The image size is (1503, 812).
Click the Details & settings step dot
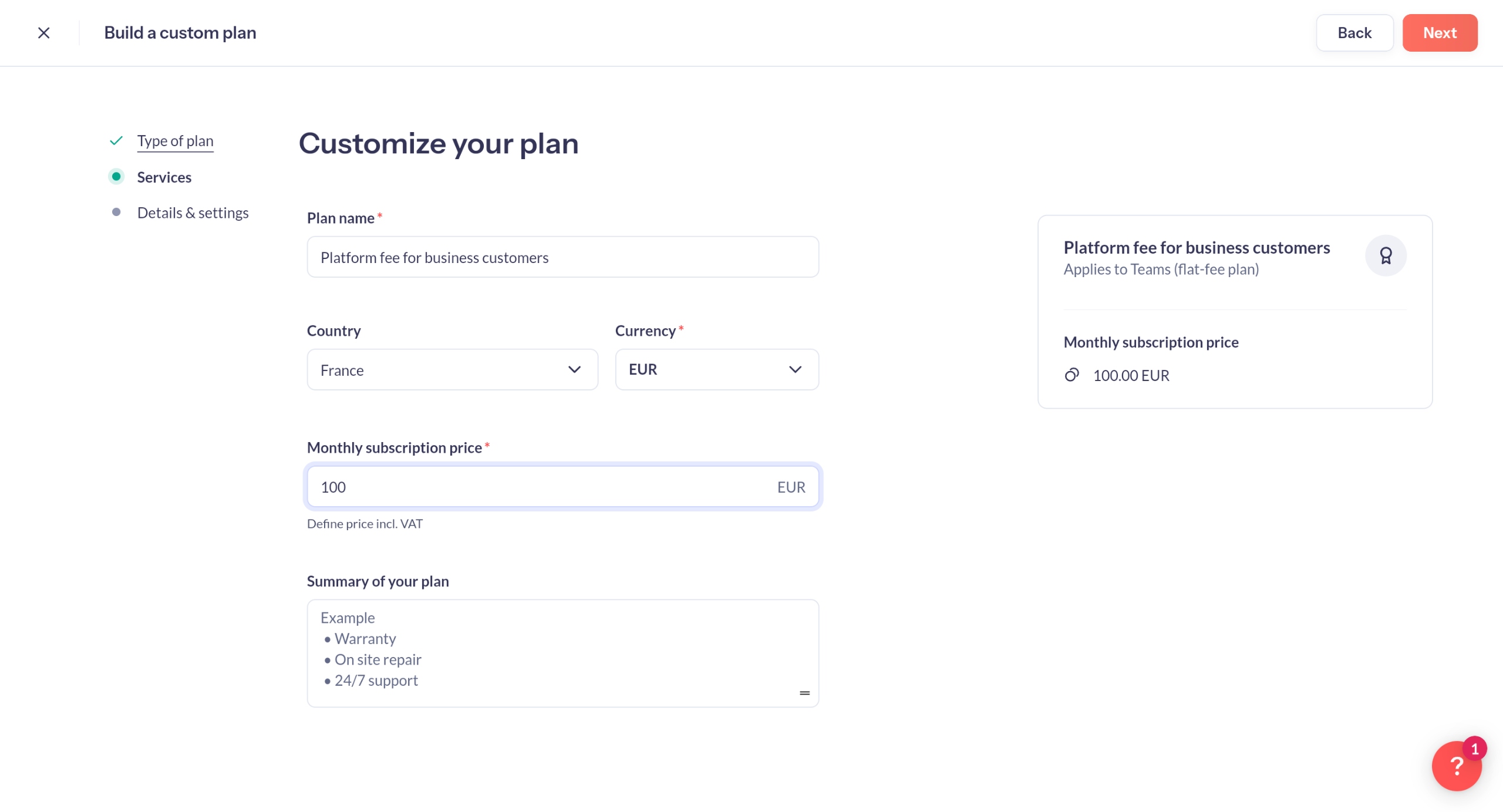[x=116, y=213]
